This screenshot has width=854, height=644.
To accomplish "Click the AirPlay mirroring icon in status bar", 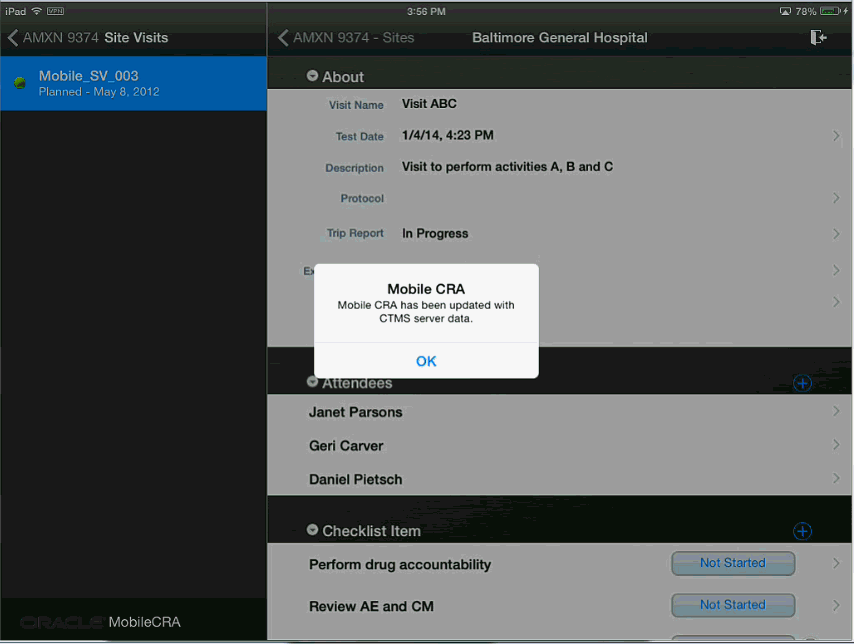I will point(785,11).
